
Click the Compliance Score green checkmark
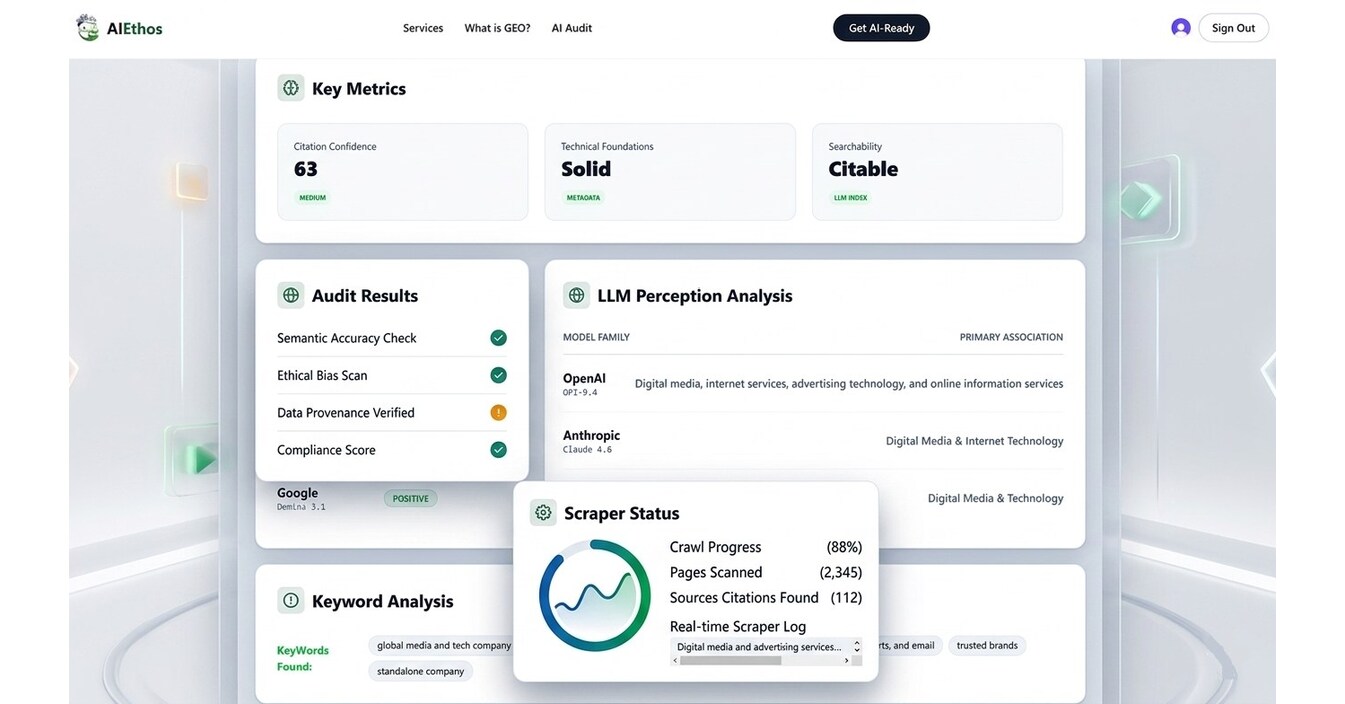(x=498, y=450)
